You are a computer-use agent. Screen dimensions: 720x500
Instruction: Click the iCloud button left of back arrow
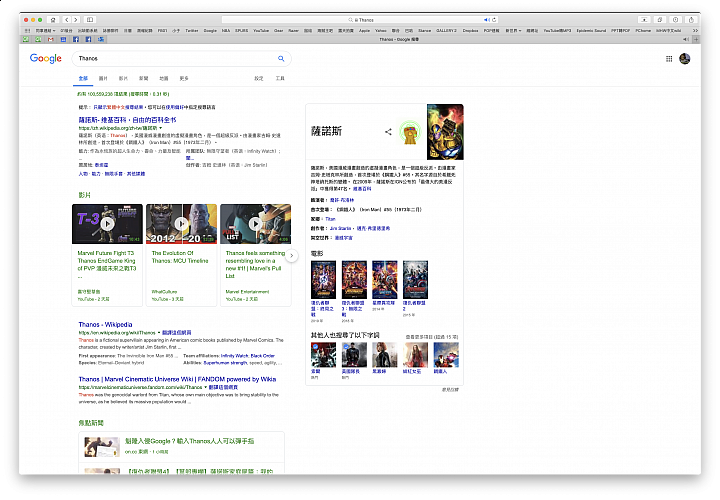point(53,20)
